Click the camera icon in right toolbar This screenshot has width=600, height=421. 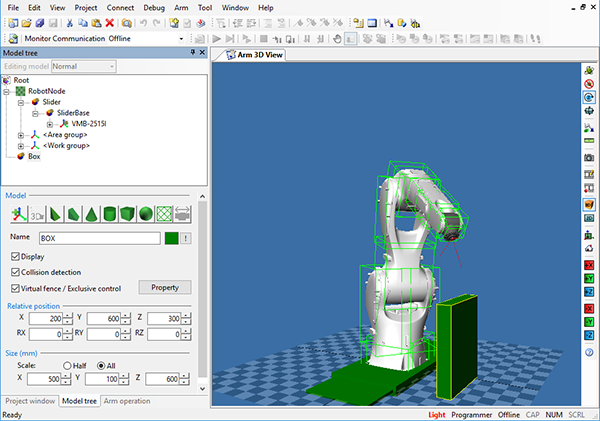pos(589,157)
